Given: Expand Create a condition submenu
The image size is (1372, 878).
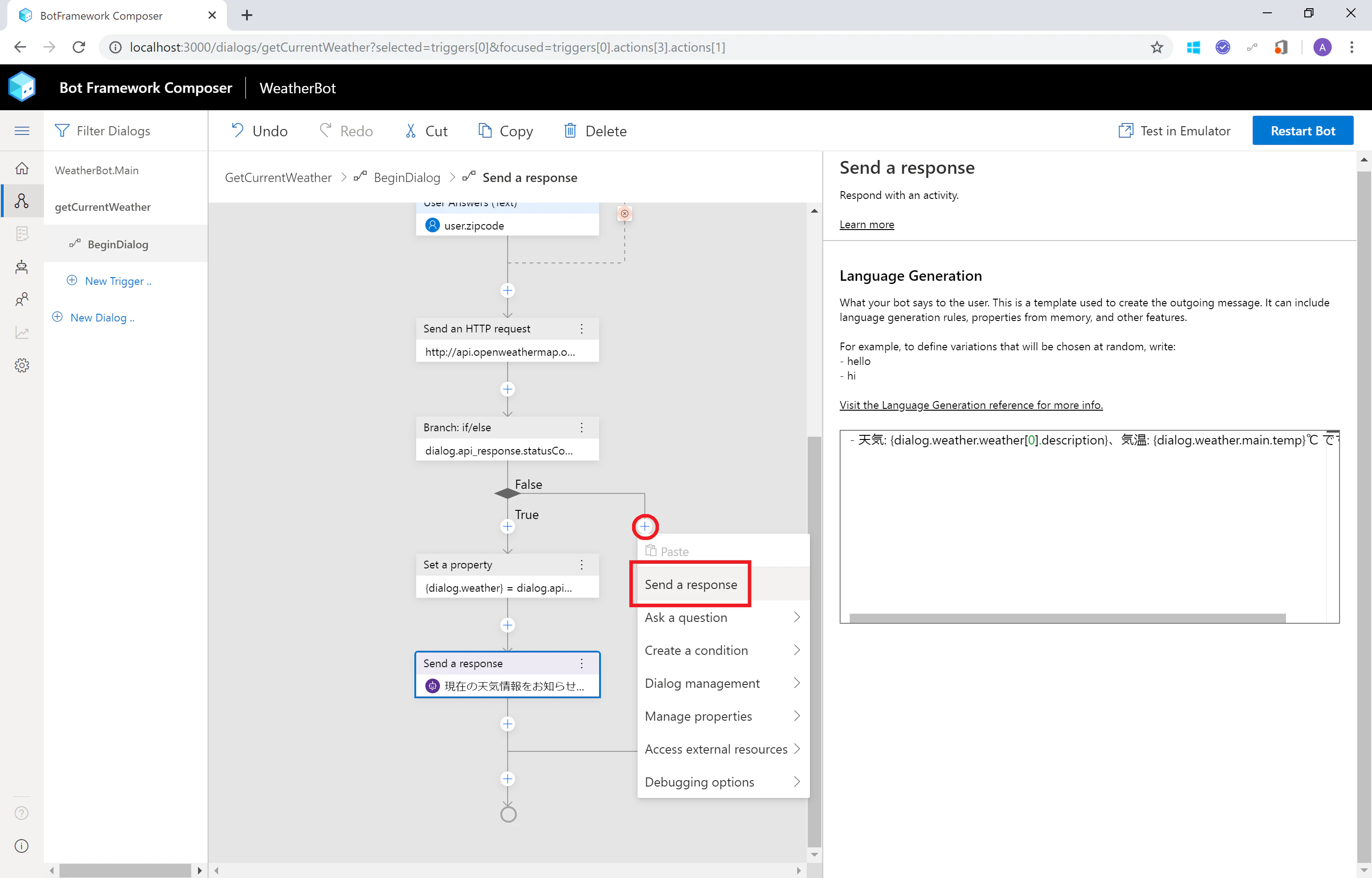Looking at the screenshot, I should (723, 651).
